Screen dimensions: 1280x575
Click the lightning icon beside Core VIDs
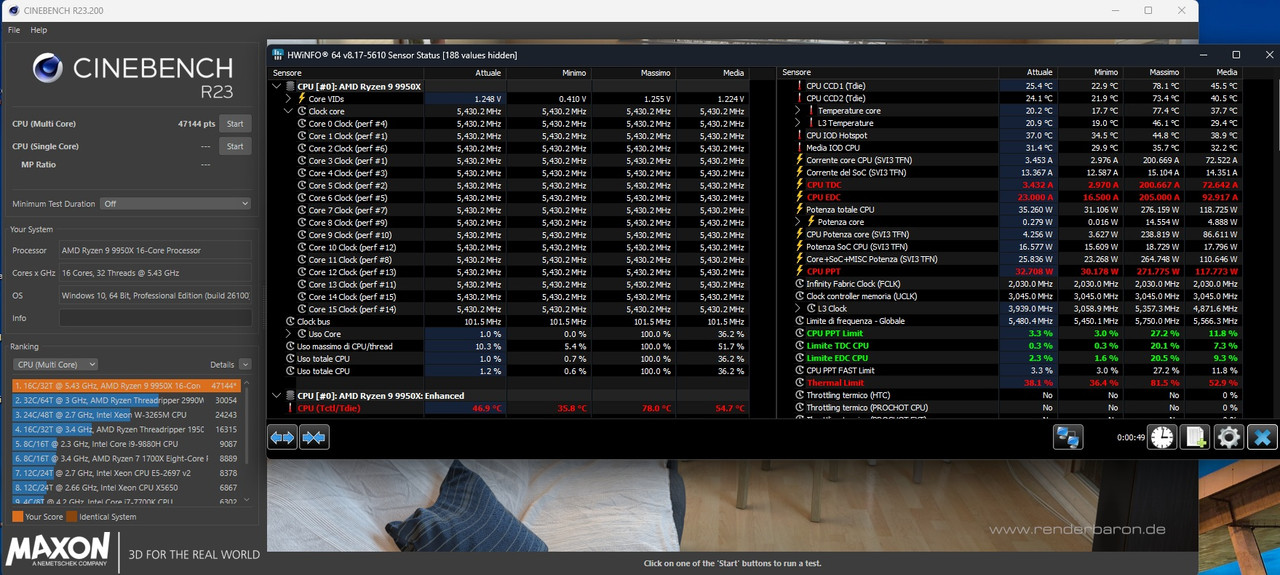pyautogui.click(x=302, y=99)
